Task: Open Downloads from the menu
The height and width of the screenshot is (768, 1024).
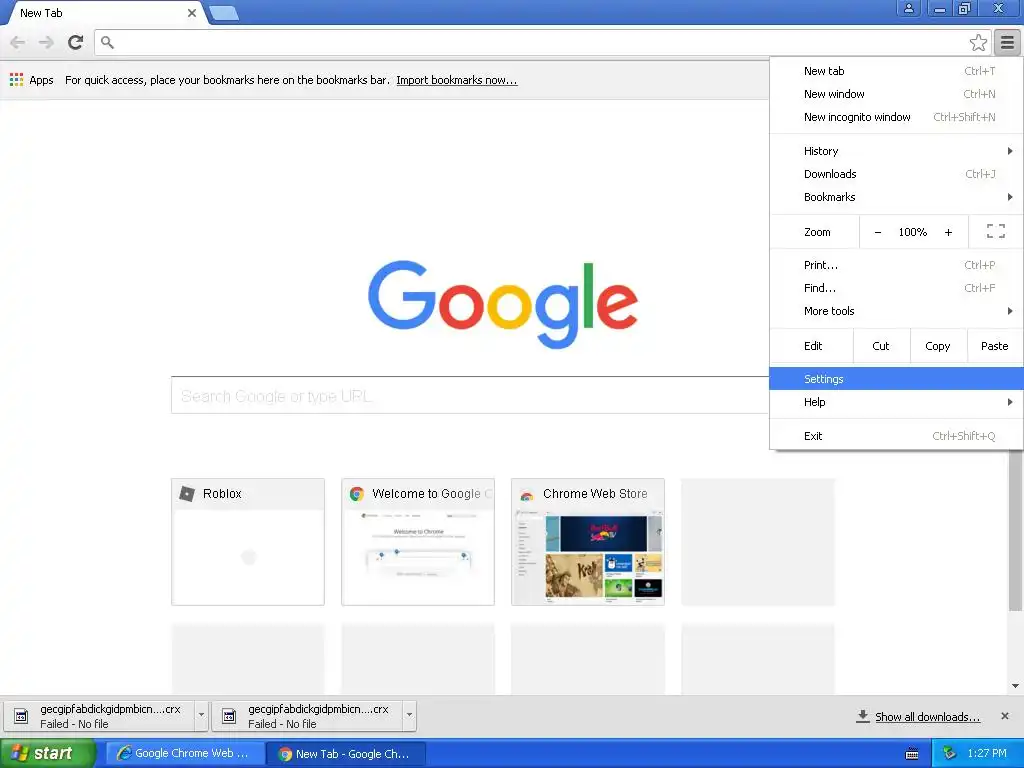Action: click(896, 174)
